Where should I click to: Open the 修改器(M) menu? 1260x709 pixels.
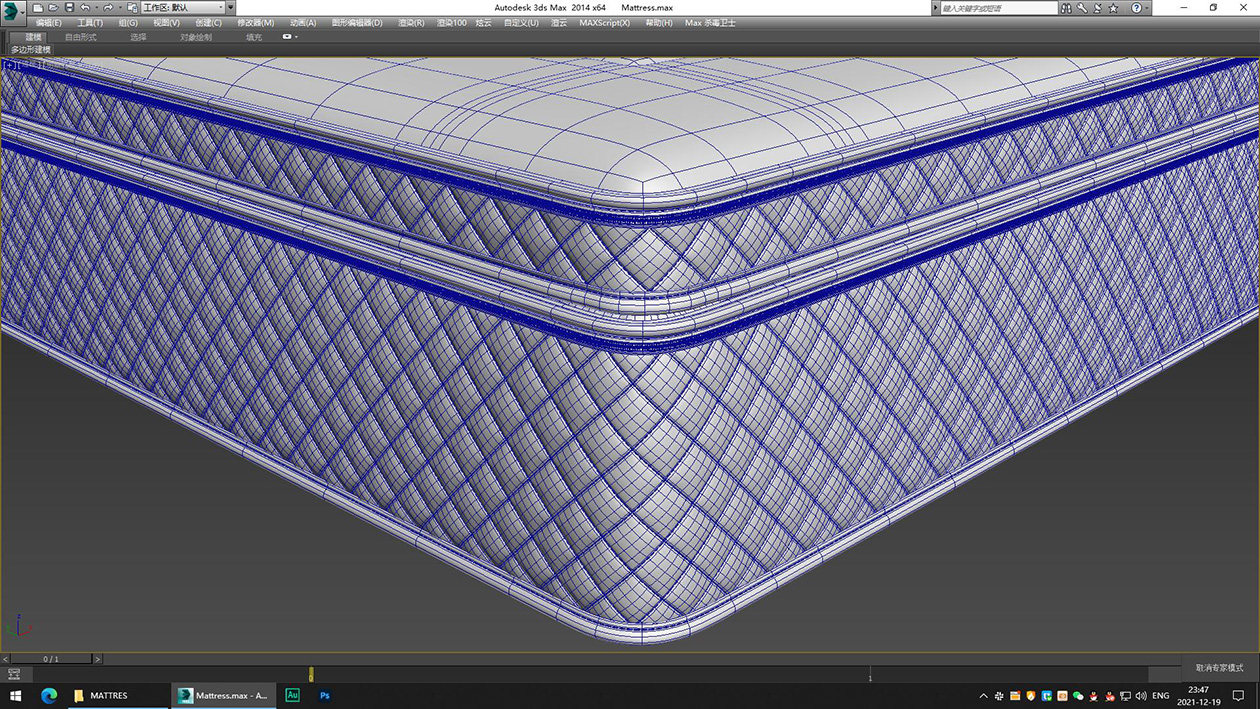coord(255,22)
